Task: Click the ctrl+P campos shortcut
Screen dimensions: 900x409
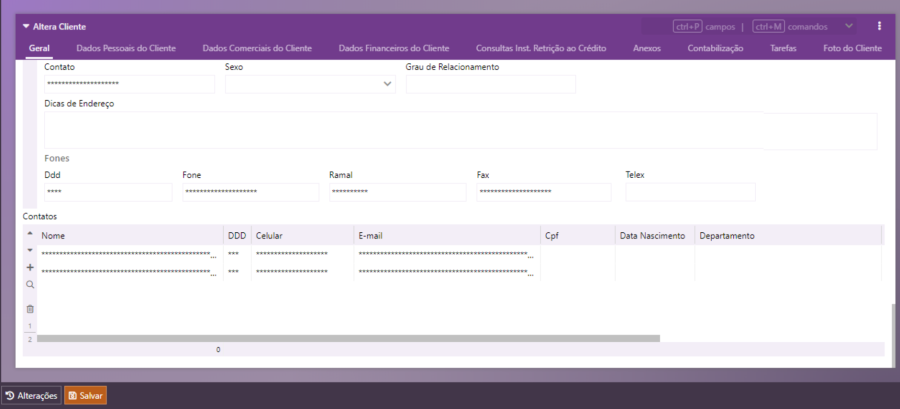Action: (704, 26)
